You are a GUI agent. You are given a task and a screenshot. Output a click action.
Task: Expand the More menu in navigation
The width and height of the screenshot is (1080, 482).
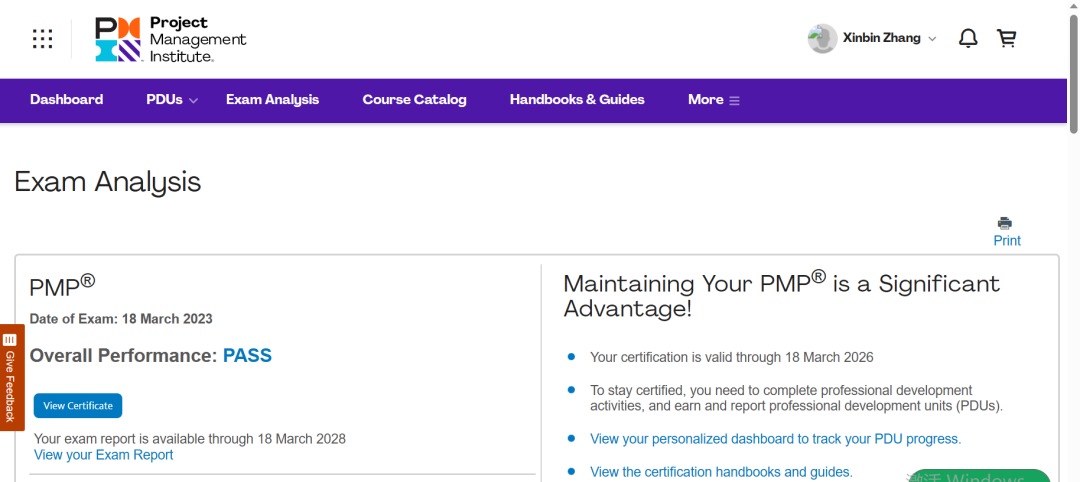tap(714, 100)
